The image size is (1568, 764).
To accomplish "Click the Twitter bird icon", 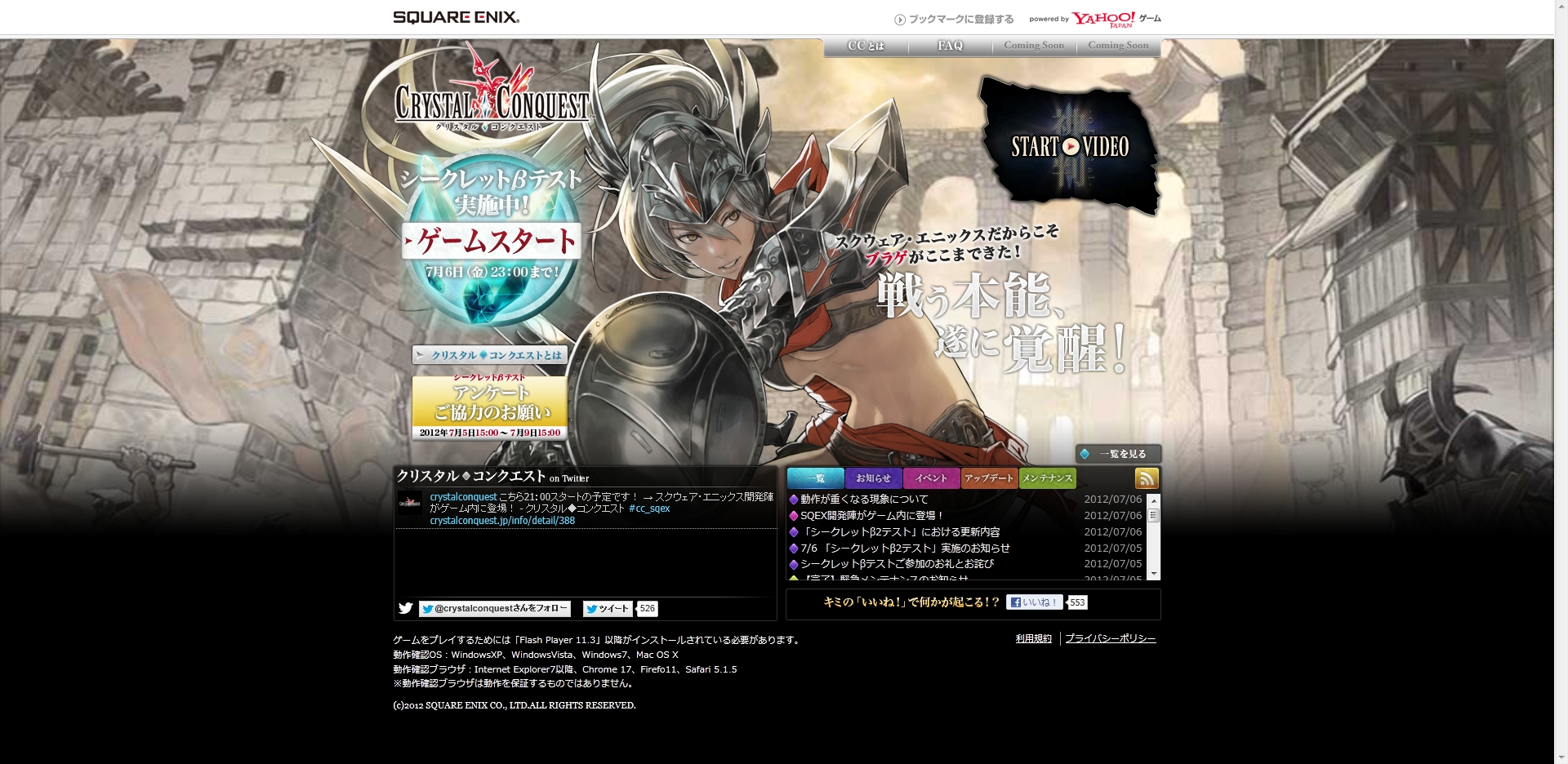I will pos(406,608).
